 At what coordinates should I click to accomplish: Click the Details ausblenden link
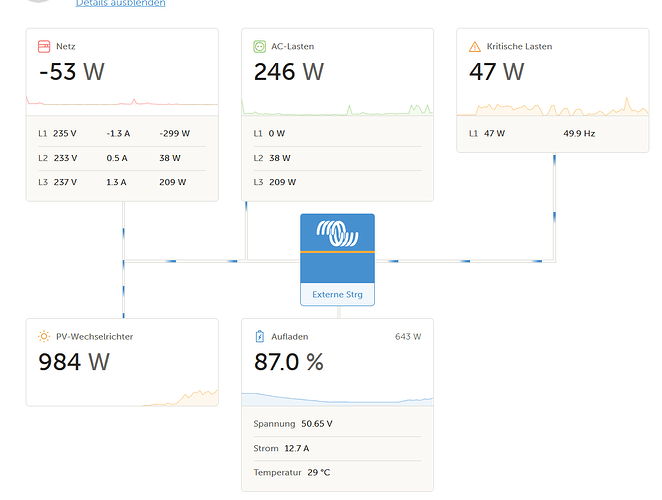[x=121, y=3]
